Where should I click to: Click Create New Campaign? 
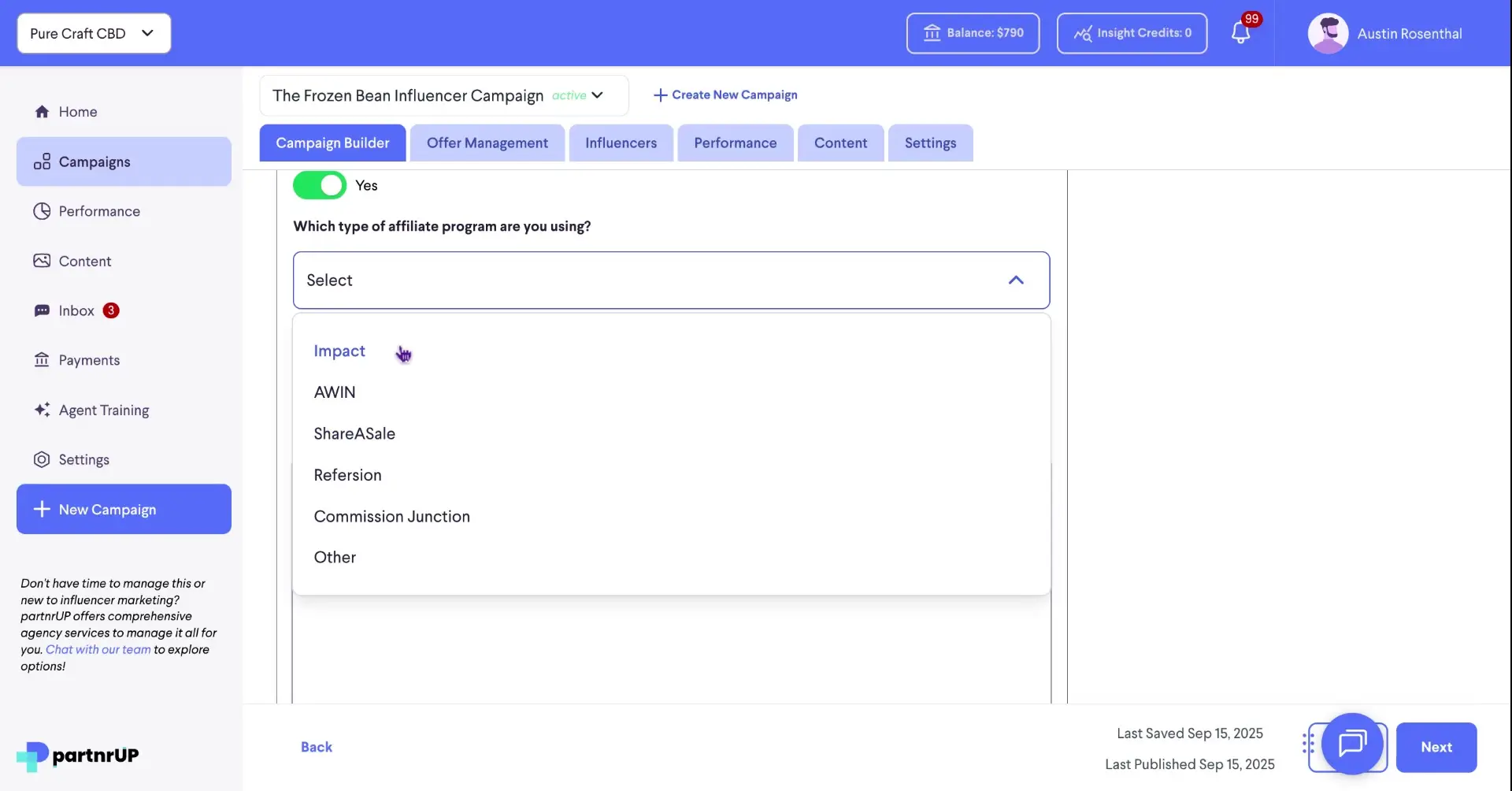pyautogui.click(x=724, y=95)
